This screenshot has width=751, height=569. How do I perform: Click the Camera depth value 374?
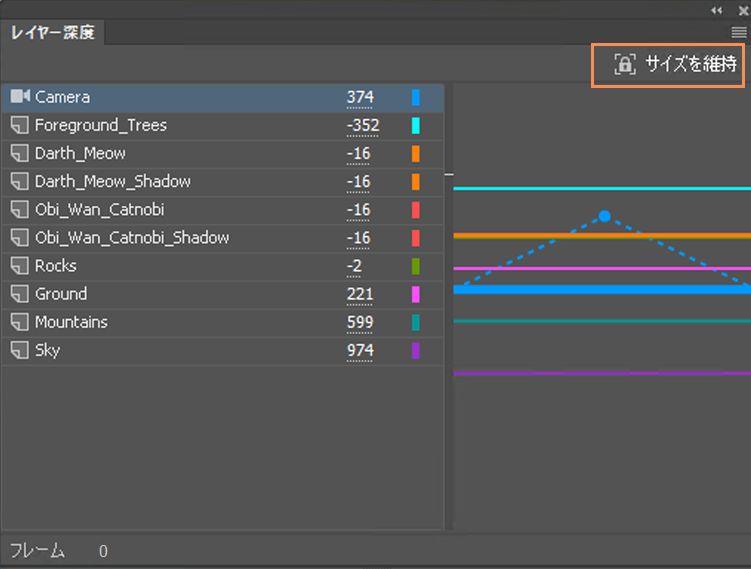click(360, 97)
